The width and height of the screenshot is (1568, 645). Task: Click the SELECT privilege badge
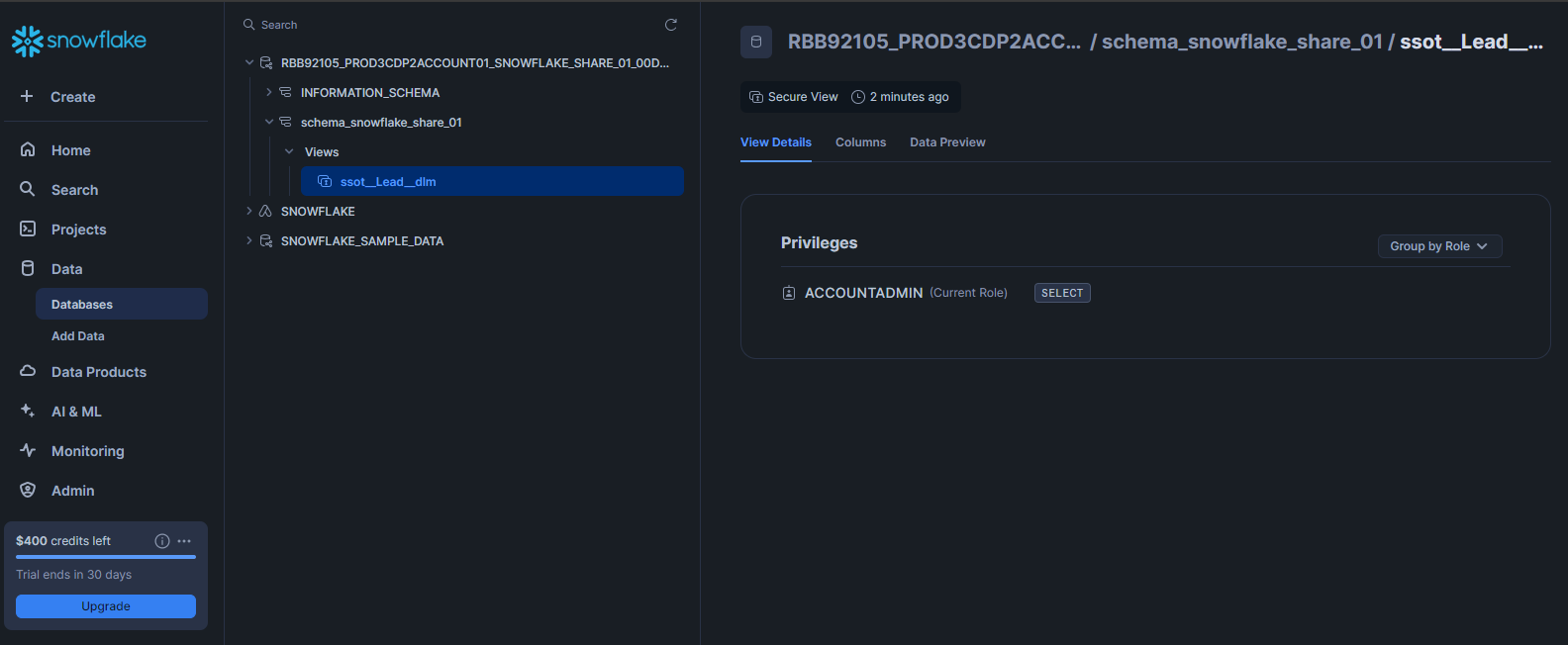pos(1062,293)
